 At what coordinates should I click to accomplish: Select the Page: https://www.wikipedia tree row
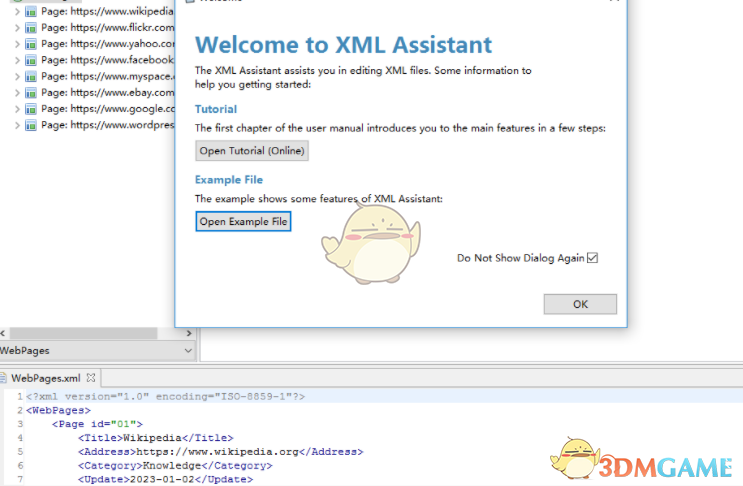point(108,11)
